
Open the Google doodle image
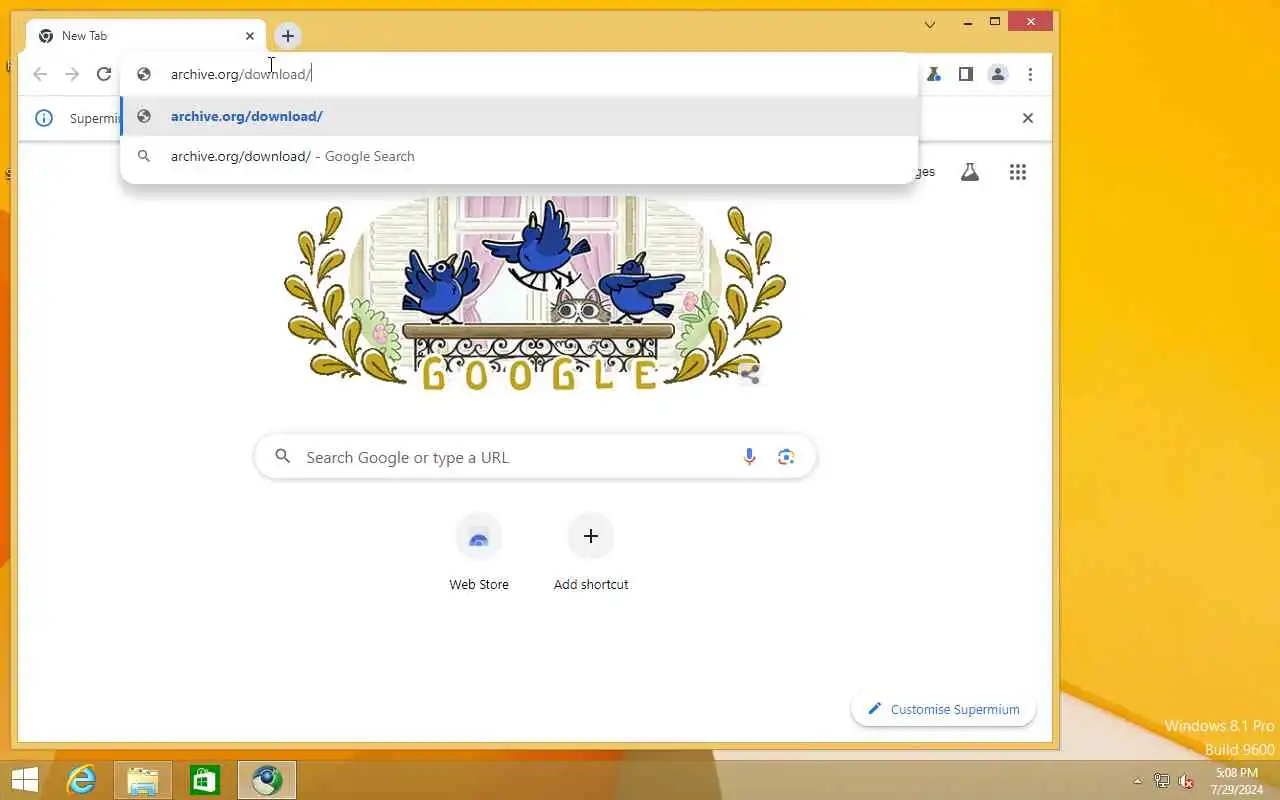535,292
